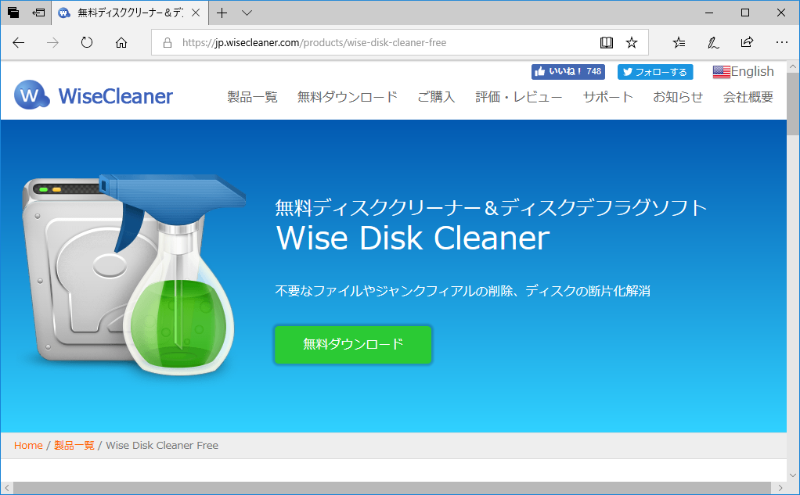
Task: Click the add notes pen icon
Action: pyautogui.click(x=713, y=42)
